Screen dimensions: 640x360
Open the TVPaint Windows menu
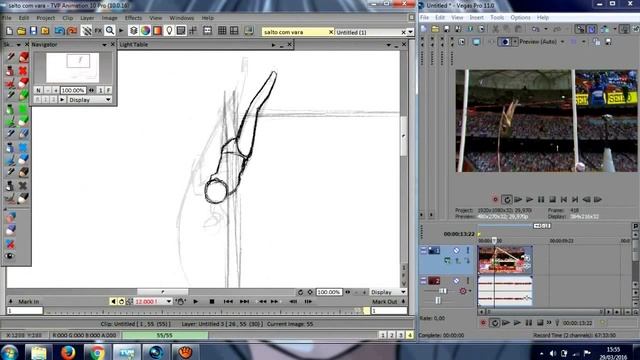coord(182,18)
